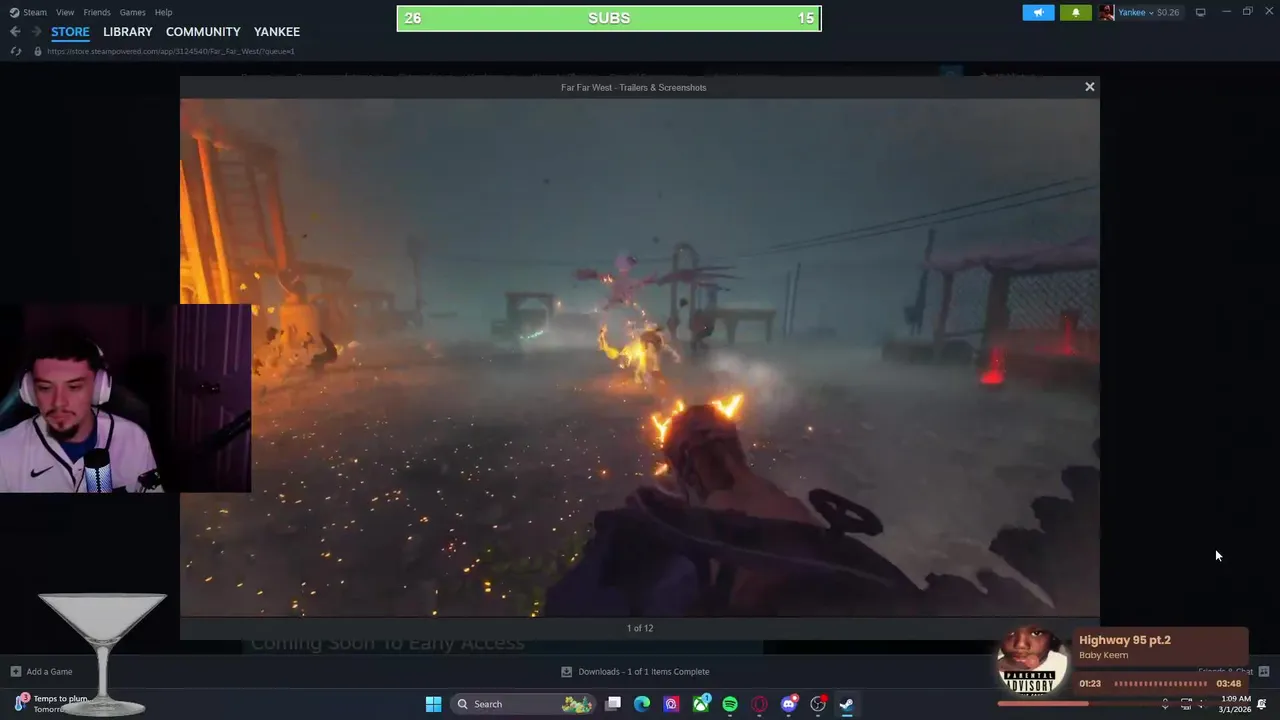Click the padlock site security icon

tap(38, 51)
